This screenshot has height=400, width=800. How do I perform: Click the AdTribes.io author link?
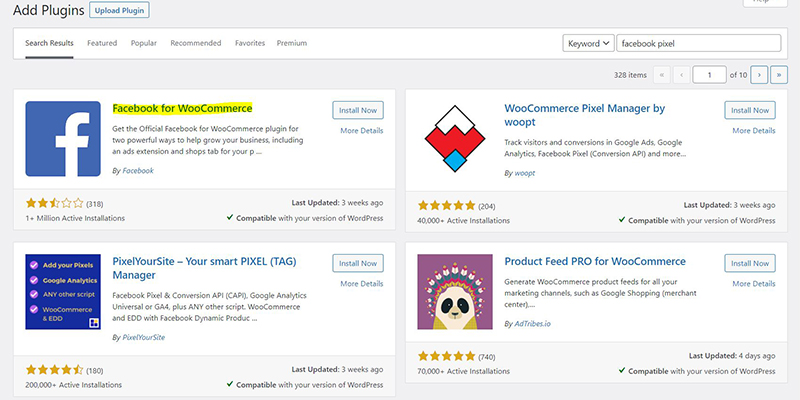pyautogui.click(x=533, y=323)
